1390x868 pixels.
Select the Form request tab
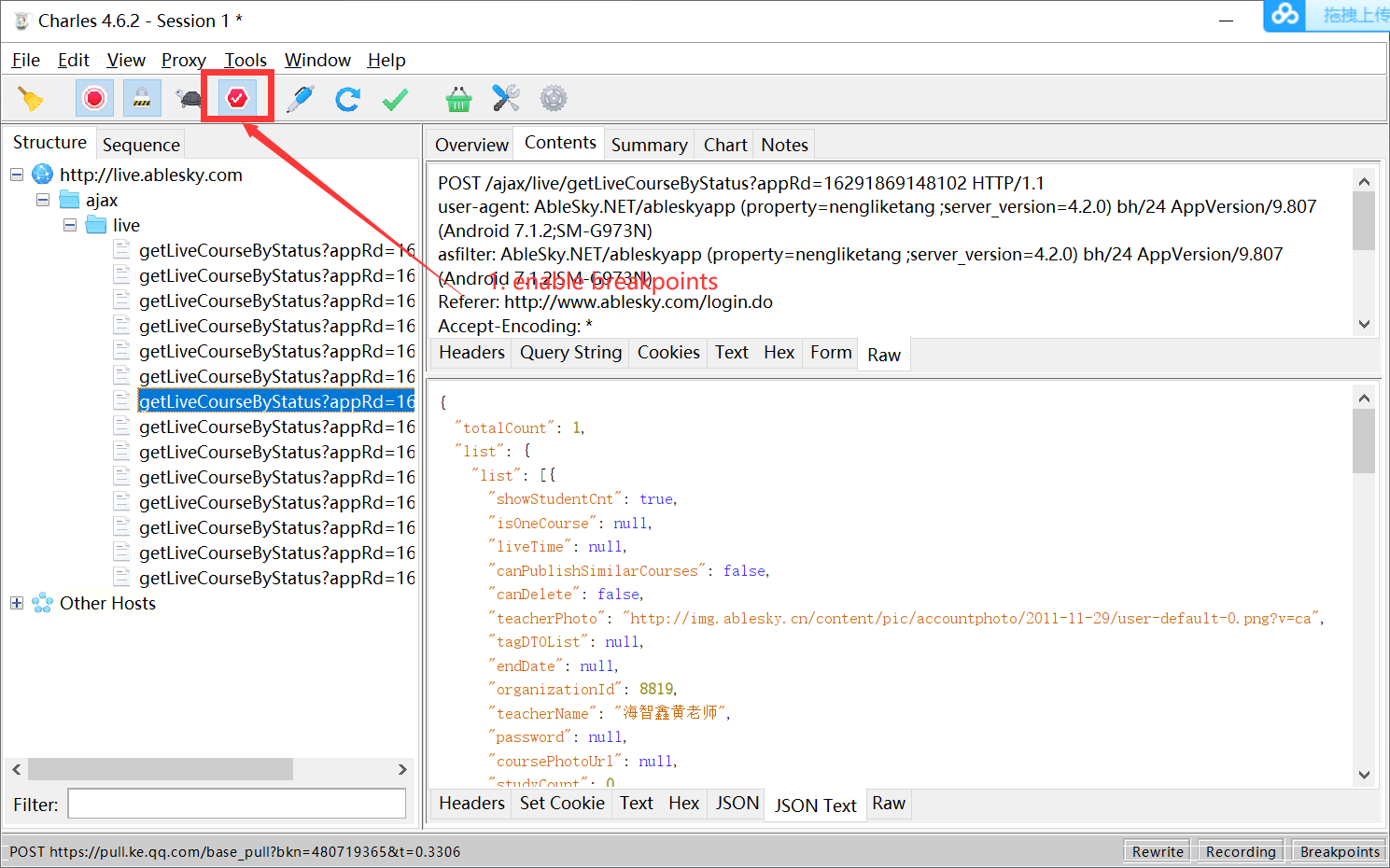click(x=831, y=352)
